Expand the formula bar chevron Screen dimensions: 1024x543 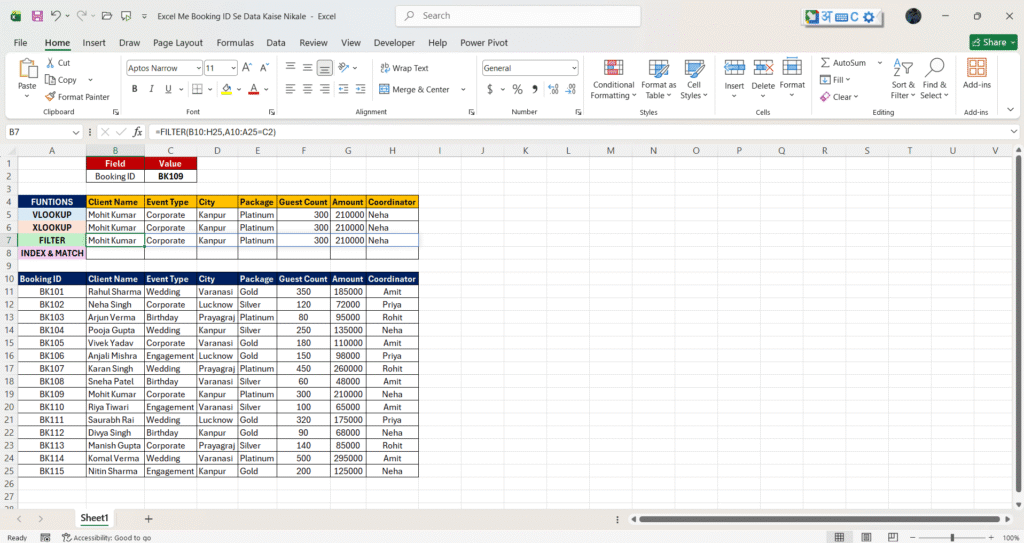tap(1014, 132)
